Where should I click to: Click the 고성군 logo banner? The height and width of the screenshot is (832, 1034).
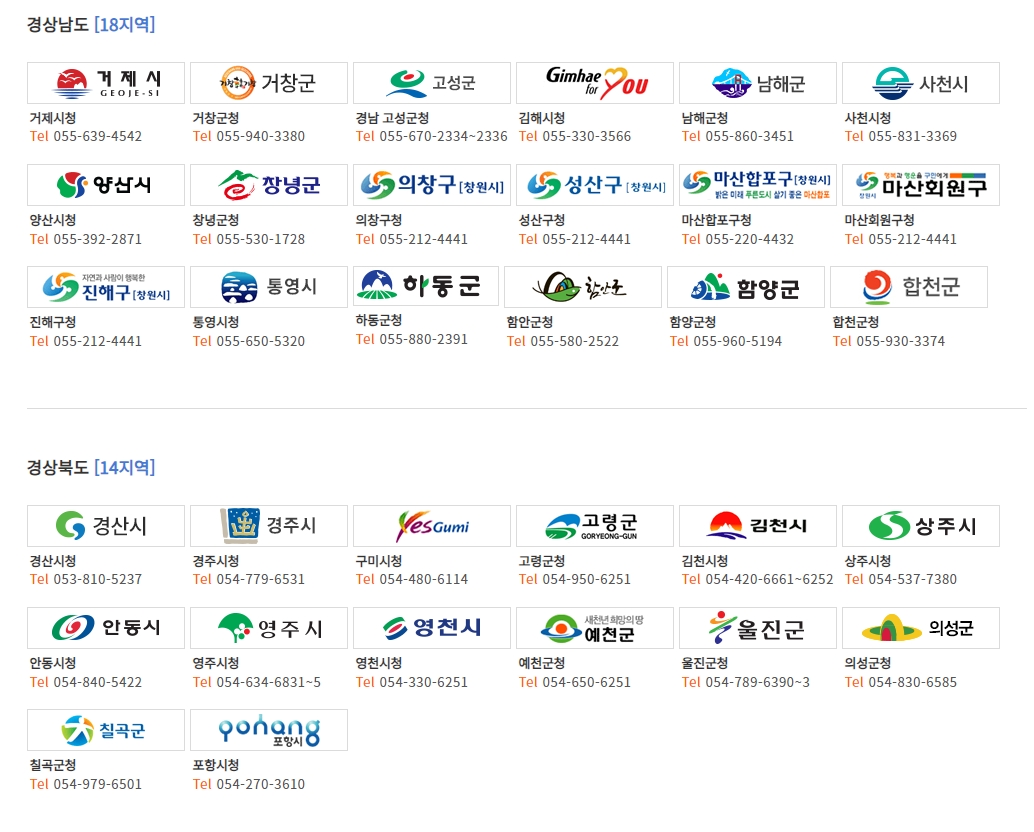[432, 83]
